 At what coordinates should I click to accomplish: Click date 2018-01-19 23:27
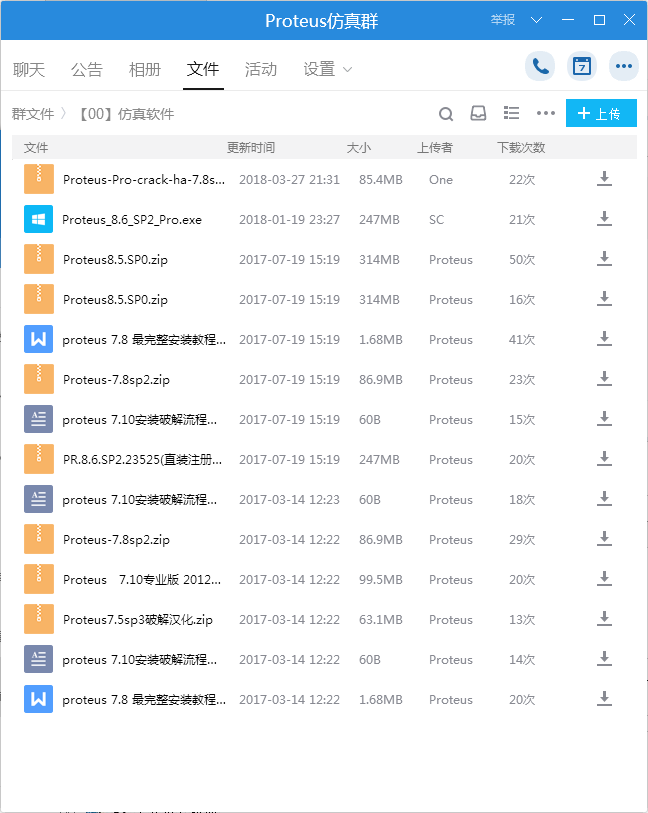(289, 220)
